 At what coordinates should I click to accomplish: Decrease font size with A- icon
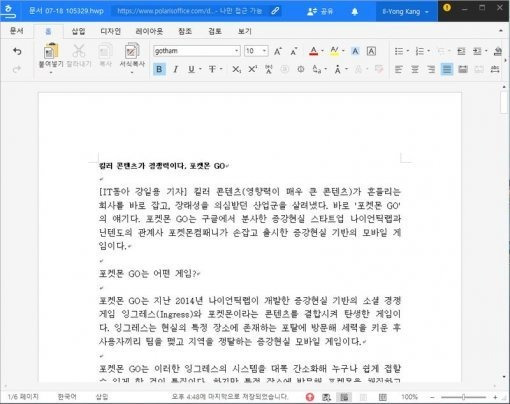(x=294, y=51)
